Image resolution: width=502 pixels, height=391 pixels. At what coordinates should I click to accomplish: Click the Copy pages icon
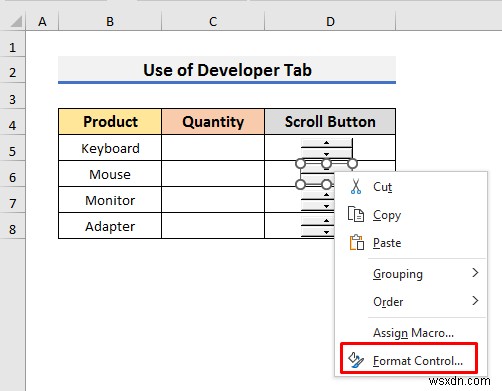coord(356,214)
